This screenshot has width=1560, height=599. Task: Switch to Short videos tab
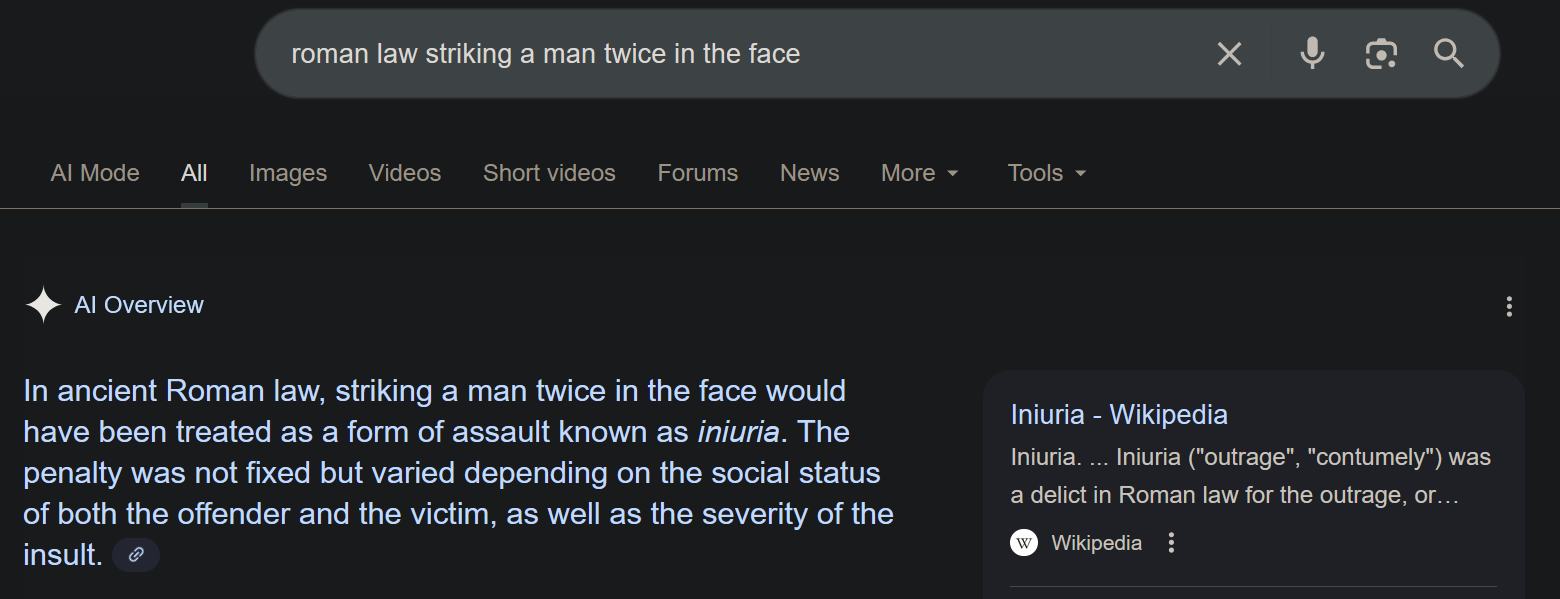pyautogui.click(x=549, y=173)
